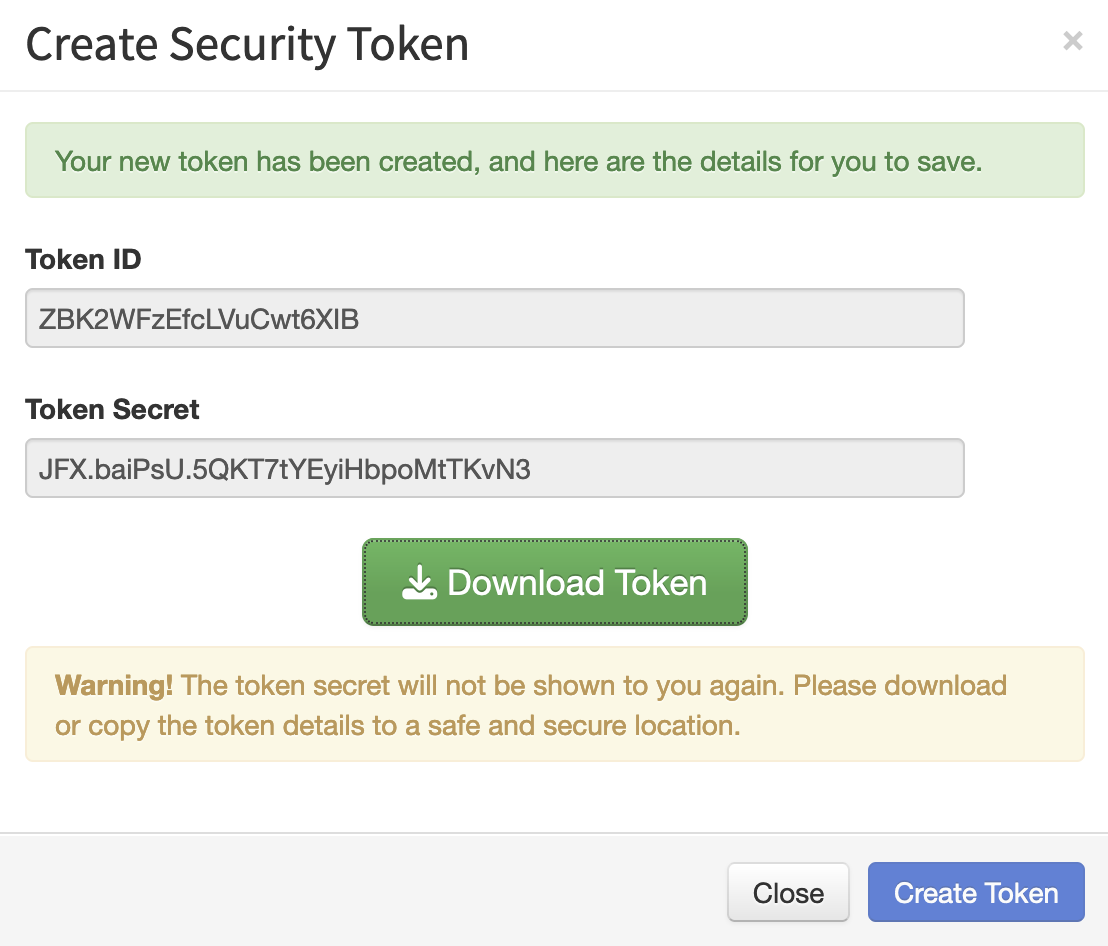The image size is (1108, 946).
Task: Click "safe and secure location" warning text
Action: [584, 726]
